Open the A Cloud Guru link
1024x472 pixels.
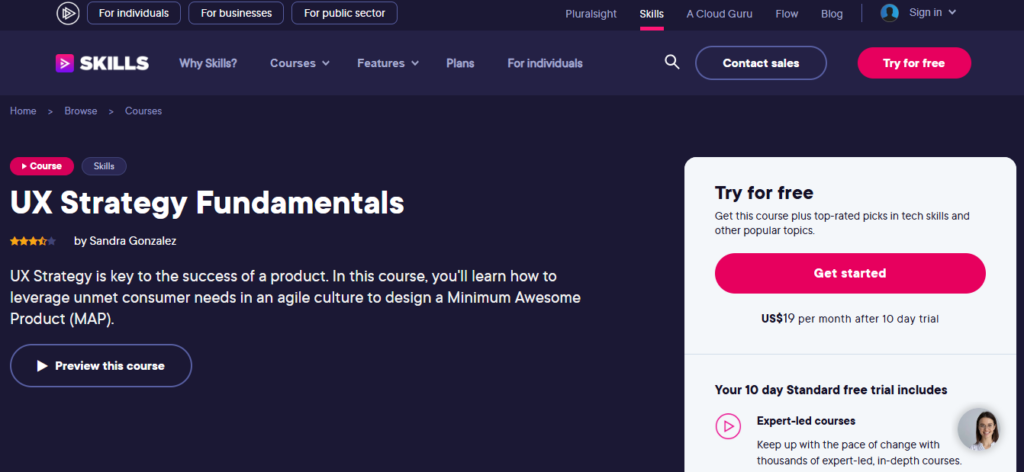point(720,14)
